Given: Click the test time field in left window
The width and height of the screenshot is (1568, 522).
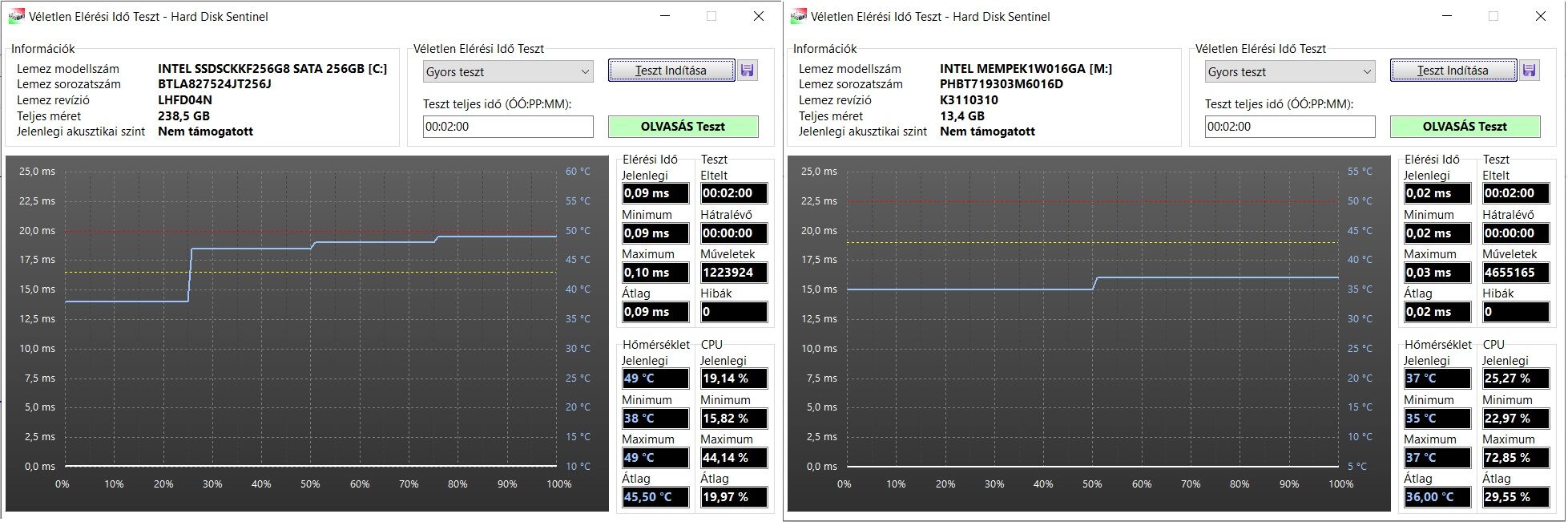Looking at the screenshot, I should click(x=508, y=127).
